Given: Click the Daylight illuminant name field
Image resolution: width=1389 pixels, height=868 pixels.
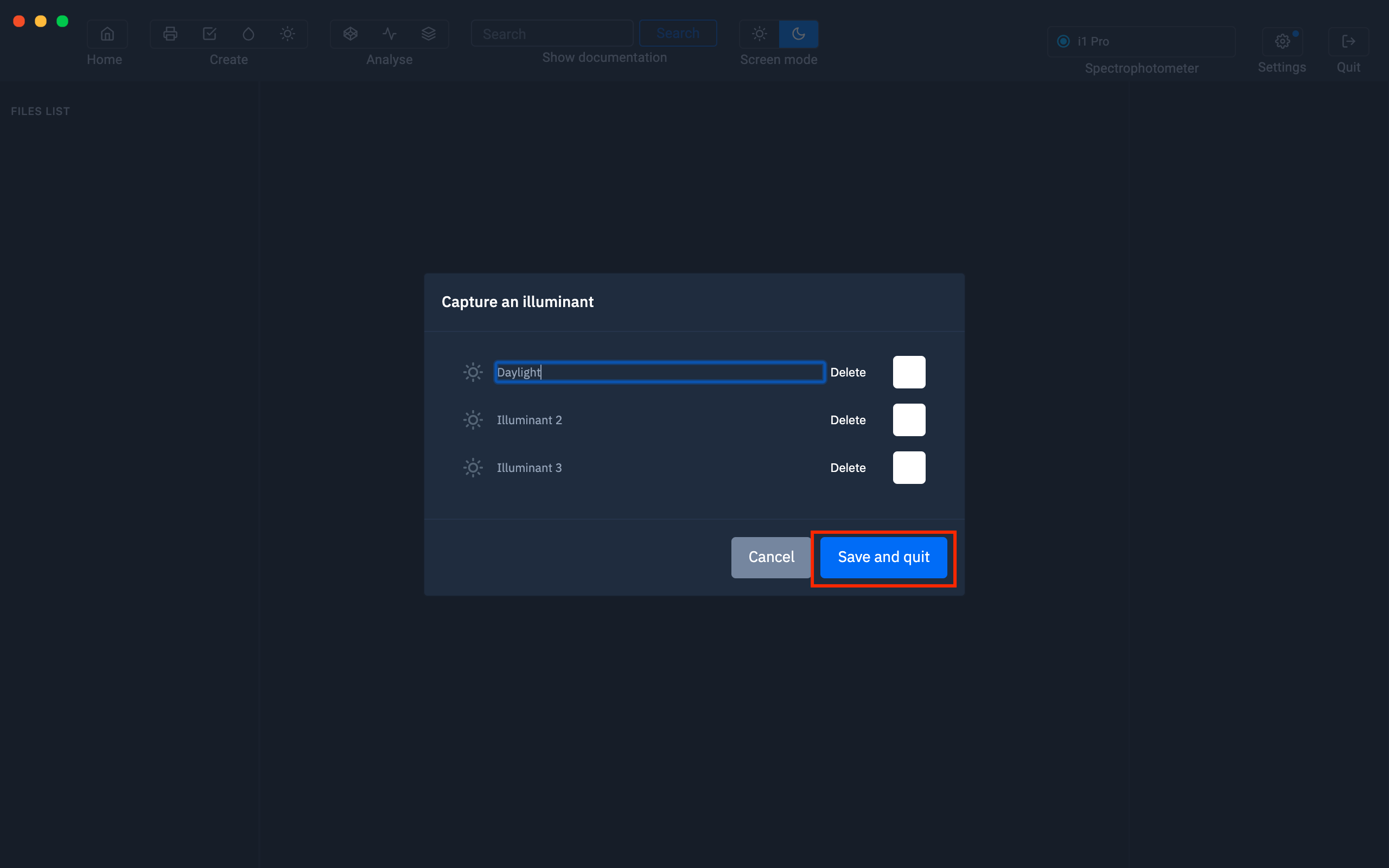Looking at the screenshot, I should [x=659, y=372].
